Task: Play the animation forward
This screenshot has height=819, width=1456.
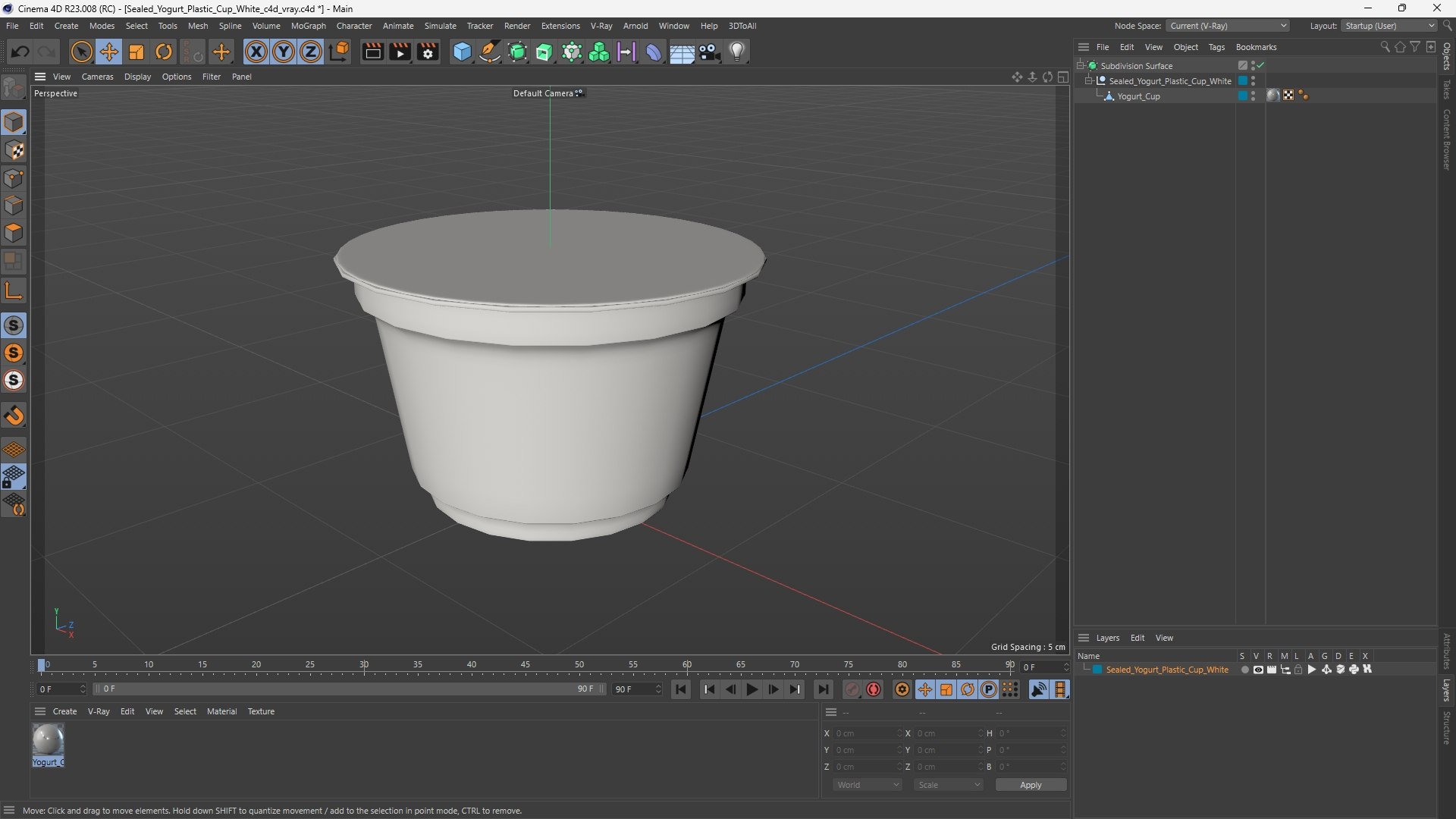Action: (752, 689)
